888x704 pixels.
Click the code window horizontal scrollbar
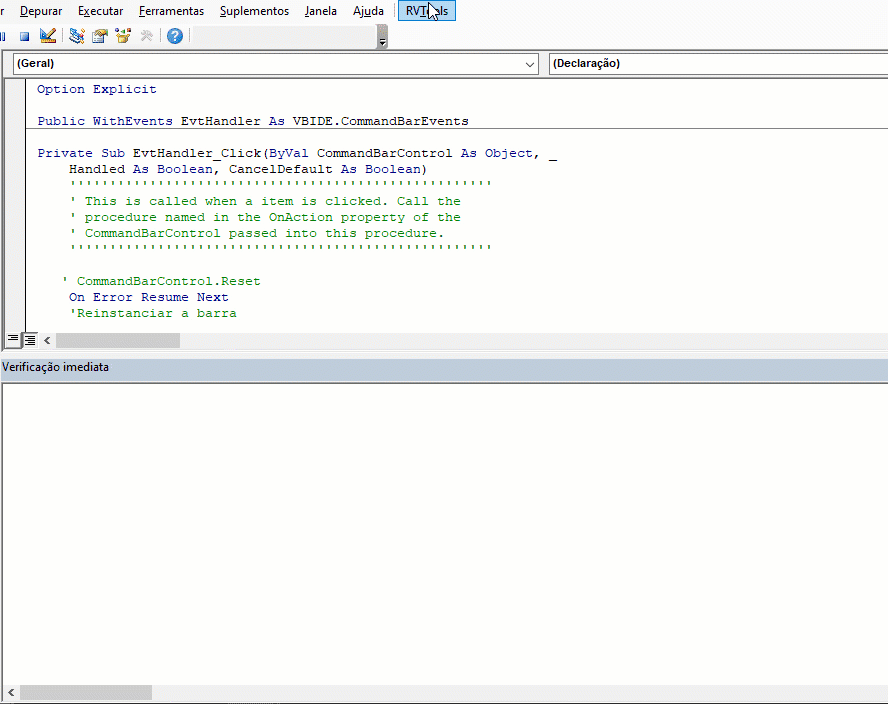coord(117,339)
